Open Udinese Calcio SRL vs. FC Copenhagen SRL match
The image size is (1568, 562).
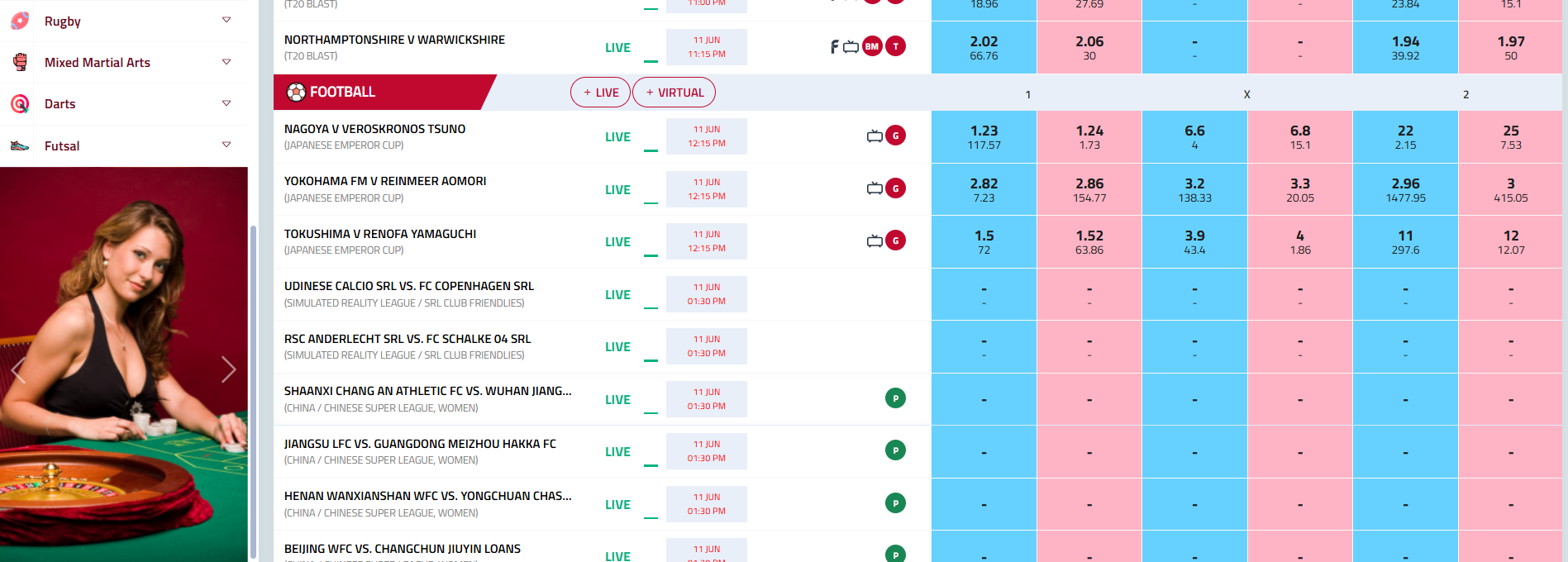click(x=409, y=287)
